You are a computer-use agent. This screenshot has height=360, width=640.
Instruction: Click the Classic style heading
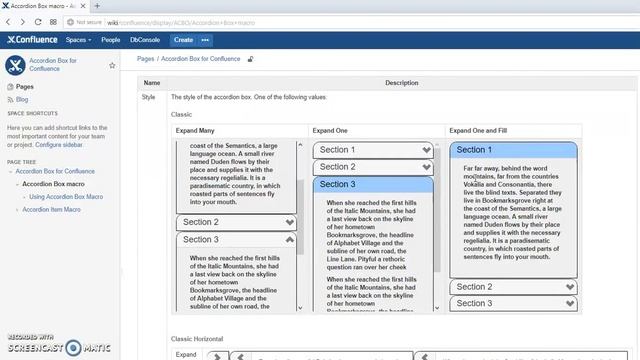pos(181,115)
